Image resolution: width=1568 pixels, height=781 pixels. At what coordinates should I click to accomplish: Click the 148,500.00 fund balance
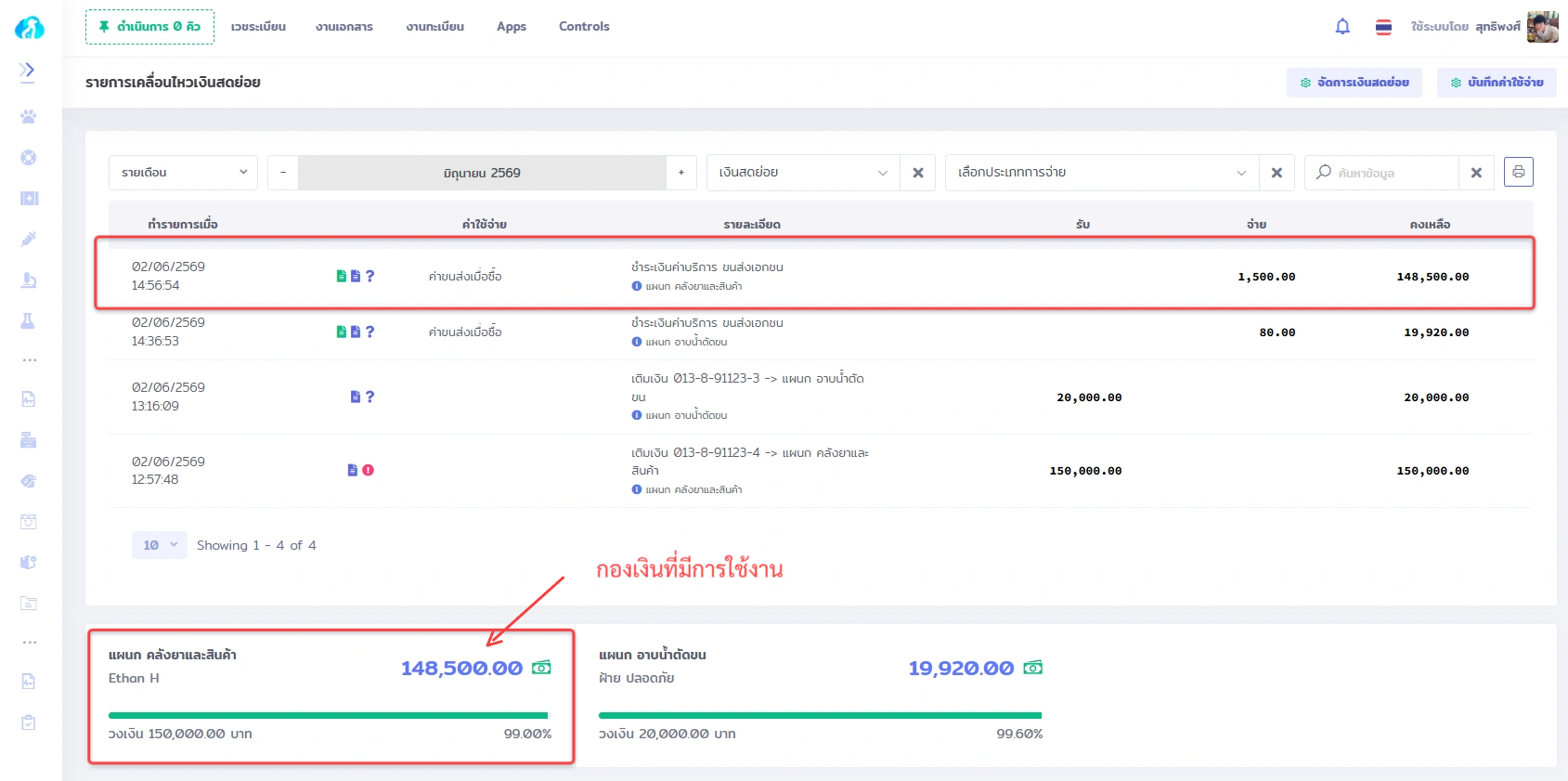coord(461,669)
